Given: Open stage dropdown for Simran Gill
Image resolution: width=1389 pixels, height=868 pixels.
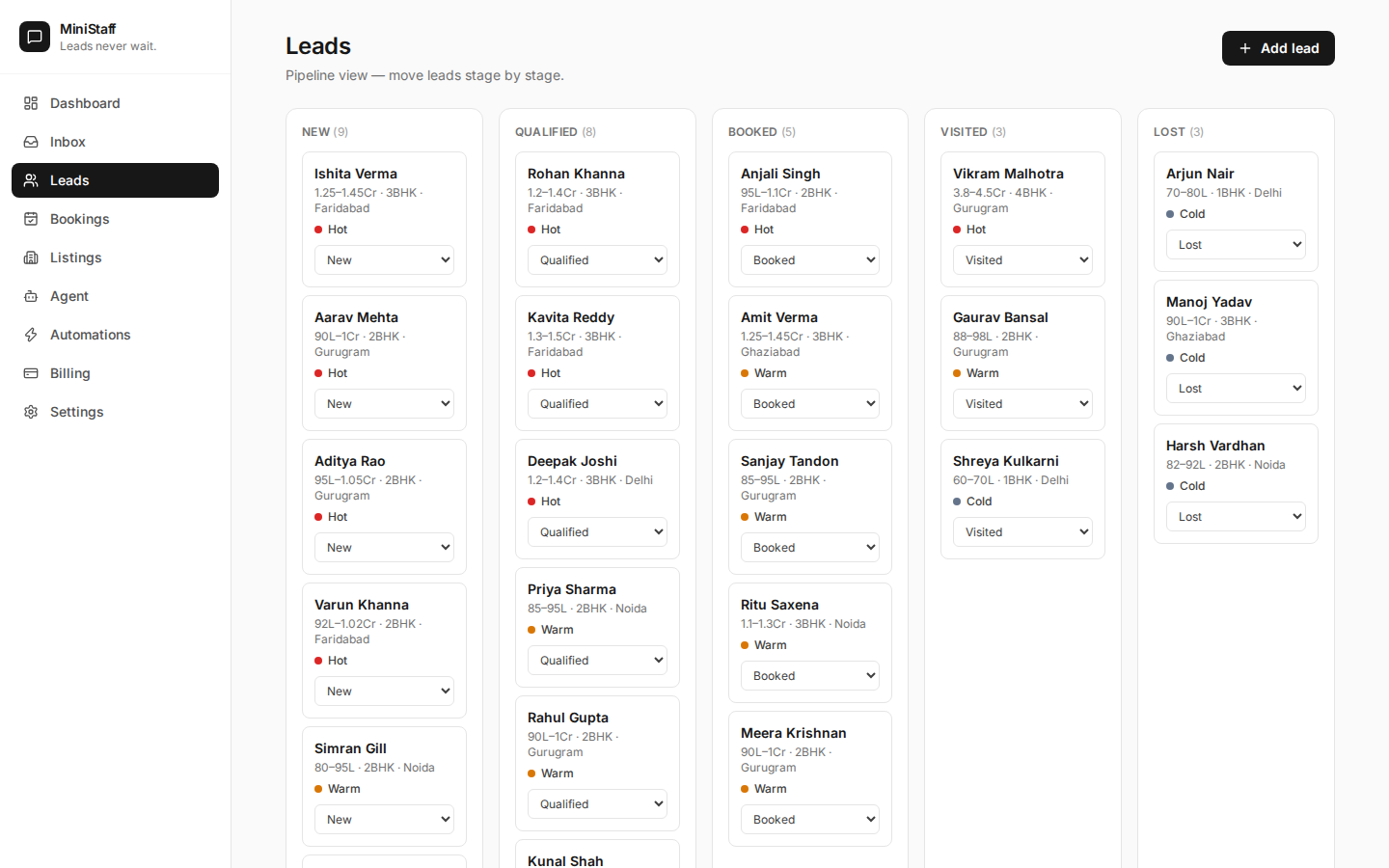Looking at the screenshot, I should [384, 820].
